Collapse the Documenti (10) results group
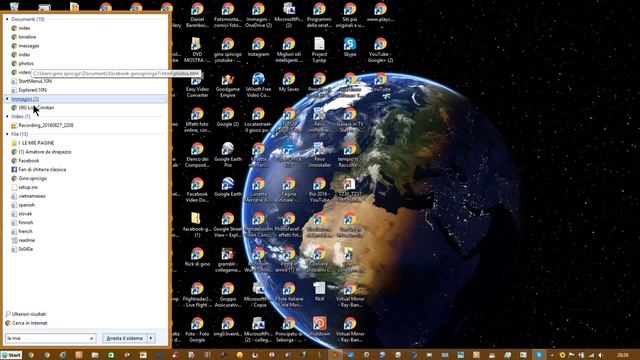Image resolution: width=640 pixels, height=360 pixels. point(7,19)
